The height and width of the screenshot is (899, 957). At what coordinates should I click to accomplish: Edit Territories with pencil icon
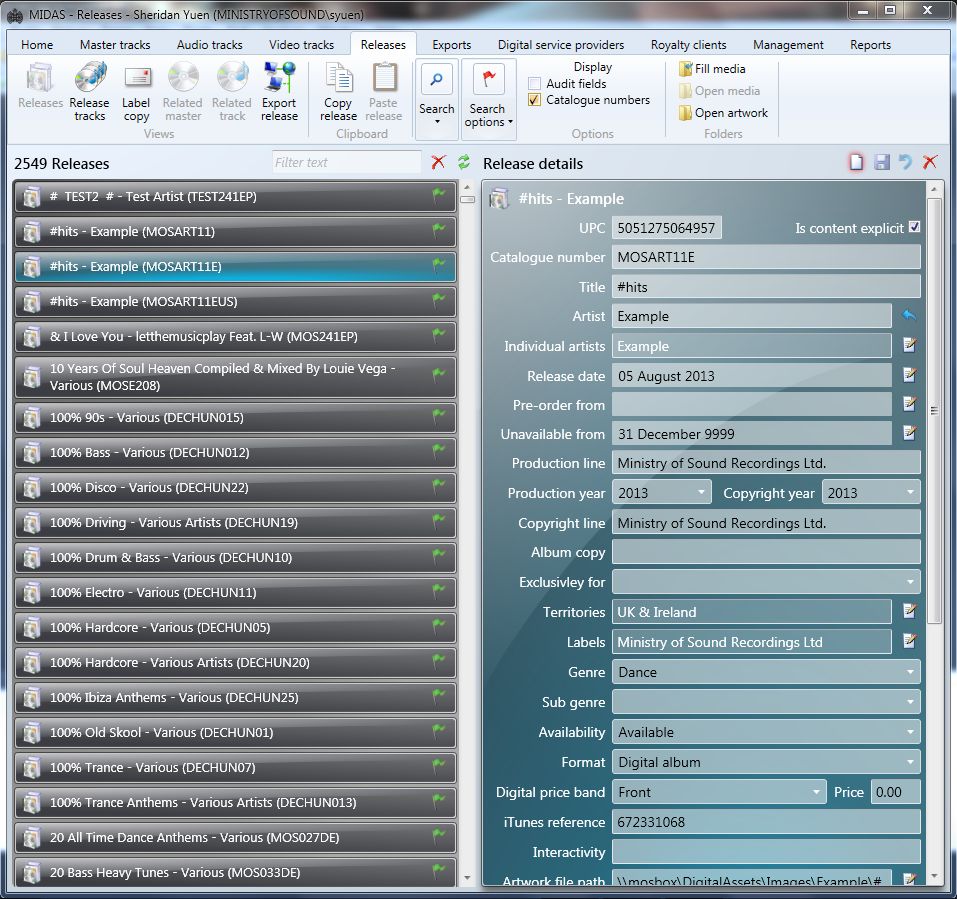(x=909, y=611)
